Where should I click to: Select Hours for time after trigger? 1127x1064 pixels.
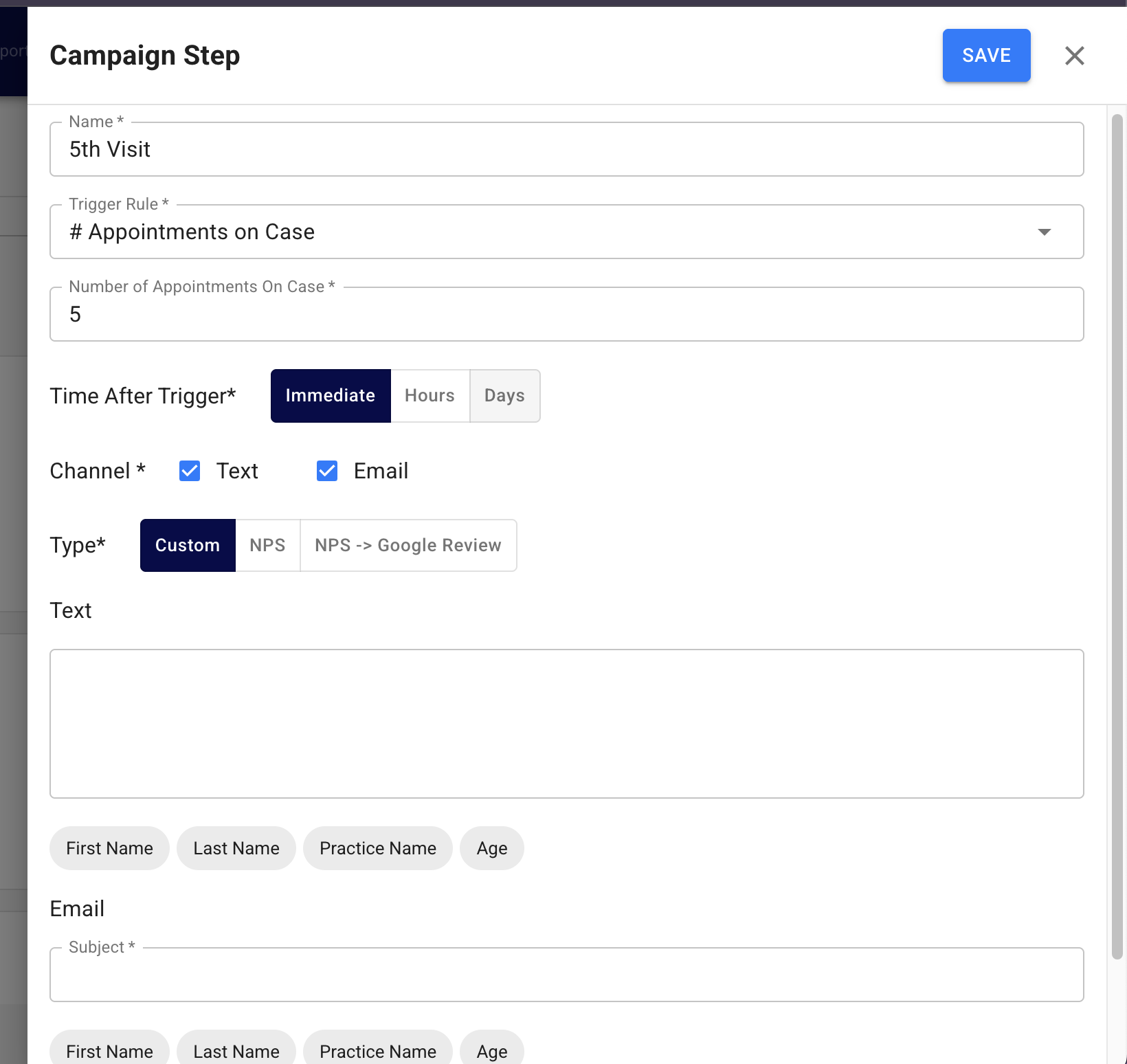tap(429, 396)
